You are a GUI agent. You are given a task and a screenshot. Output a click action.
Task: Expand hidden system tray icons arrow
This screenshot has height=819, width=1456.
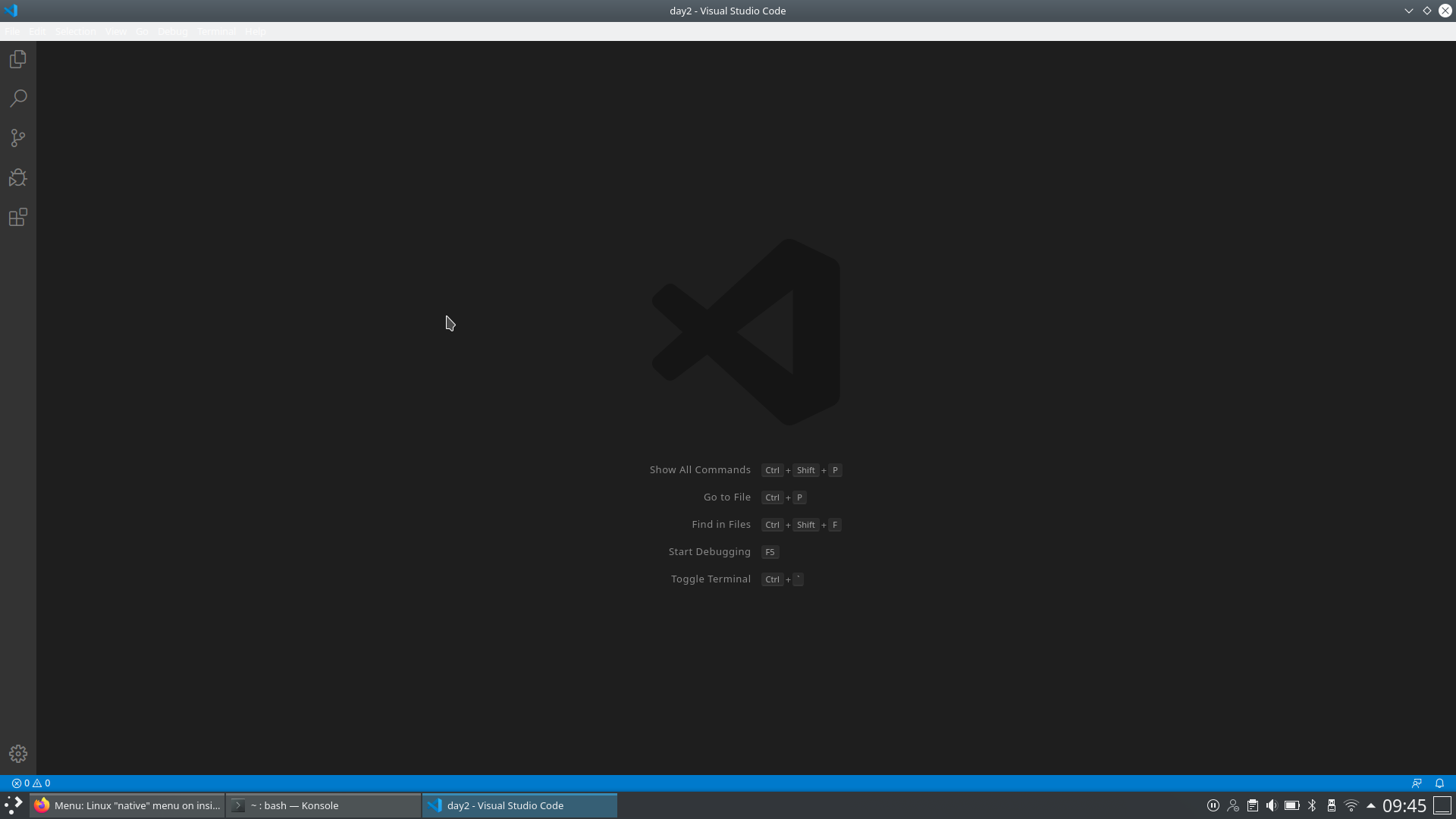click(x=1370, y=805)
